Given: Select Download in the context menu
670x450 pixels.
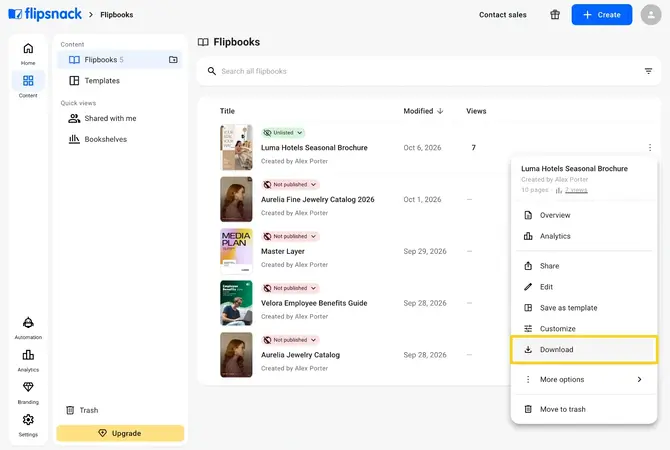Looking at the screenshot, I should tap(584, 350).
